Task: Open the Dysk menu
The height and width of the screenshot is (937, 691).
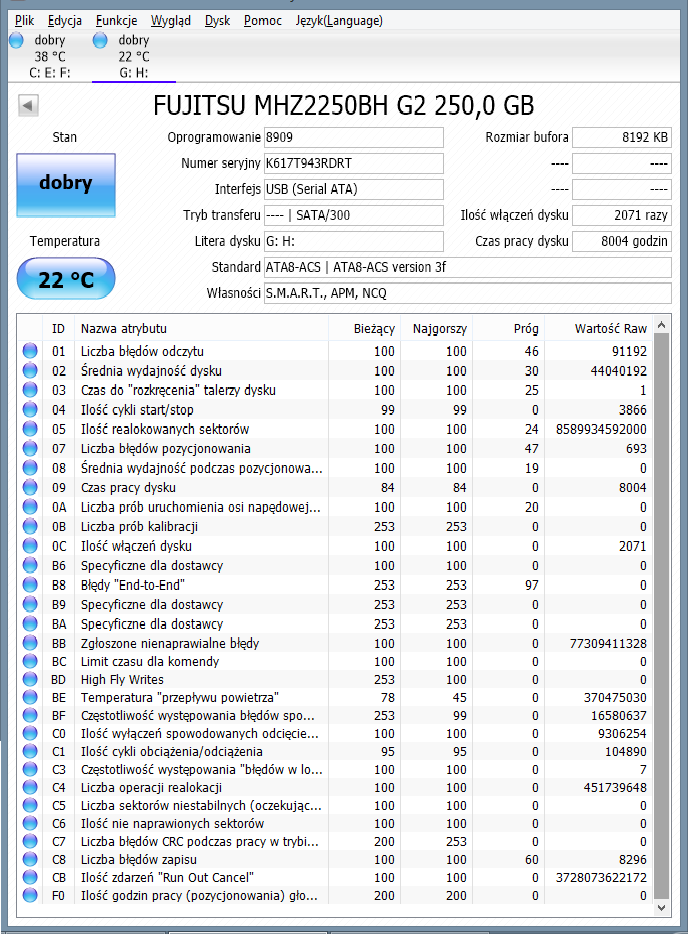Action: click(217, 21)
